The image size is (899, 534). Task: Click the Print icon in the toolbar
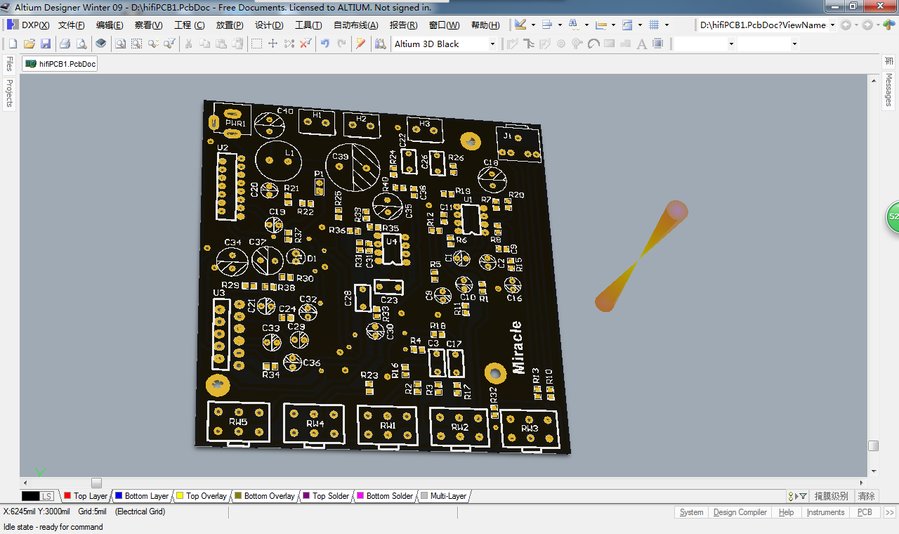(64, 44)
